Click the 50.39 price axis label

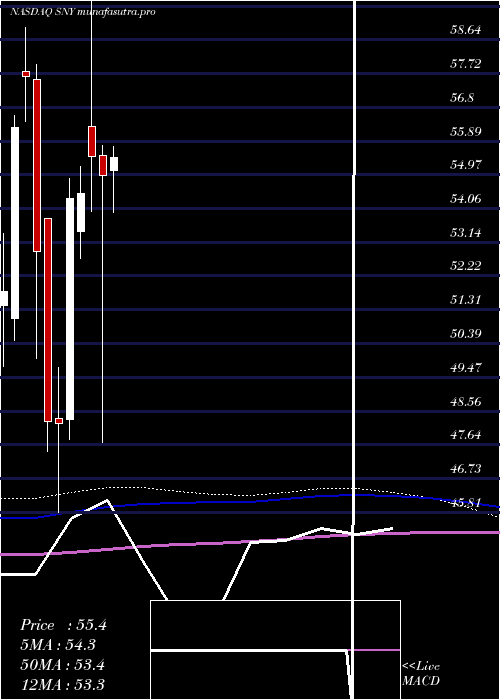pyautogui.click(x=466, y=333)
